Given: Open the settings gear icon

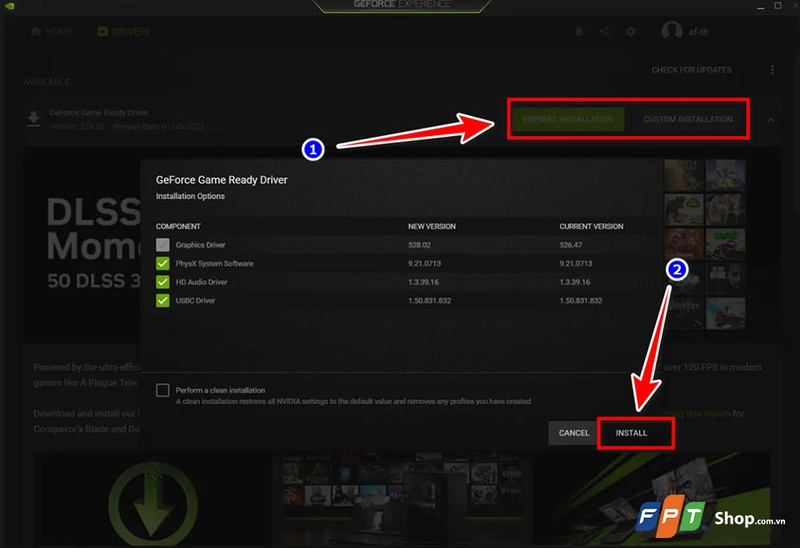Looking at the screenshot, I should click(x=631, y=32).
